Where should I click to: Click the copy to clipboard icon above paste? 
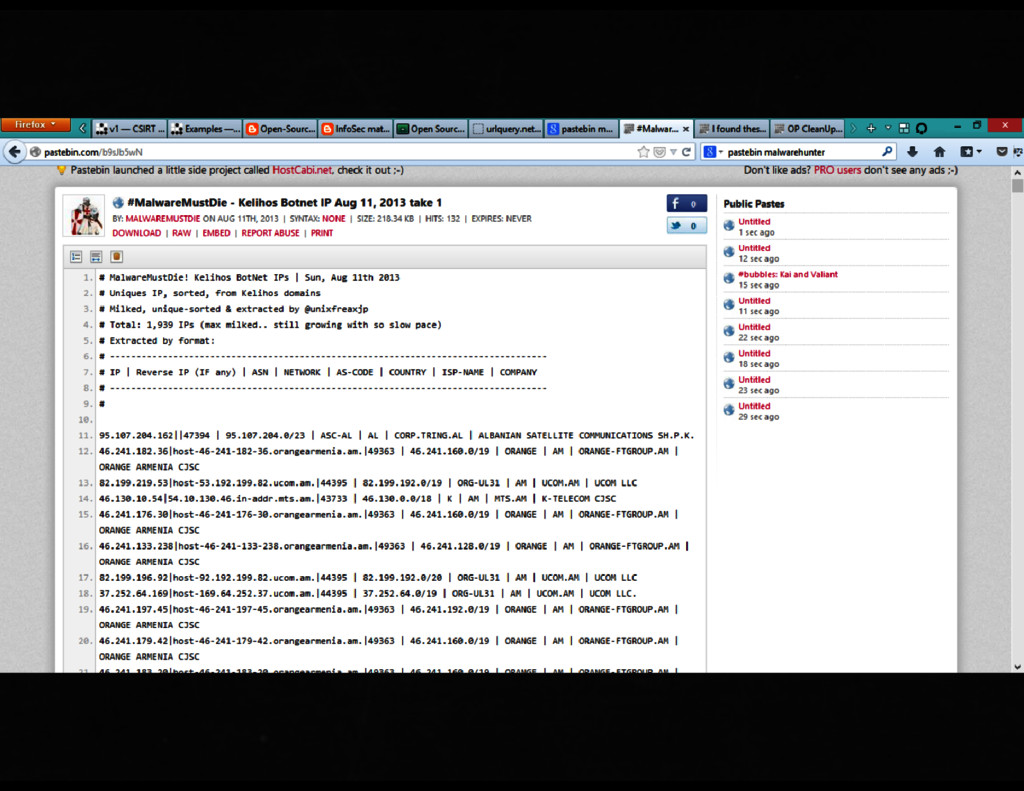click(x=116, y=257)
